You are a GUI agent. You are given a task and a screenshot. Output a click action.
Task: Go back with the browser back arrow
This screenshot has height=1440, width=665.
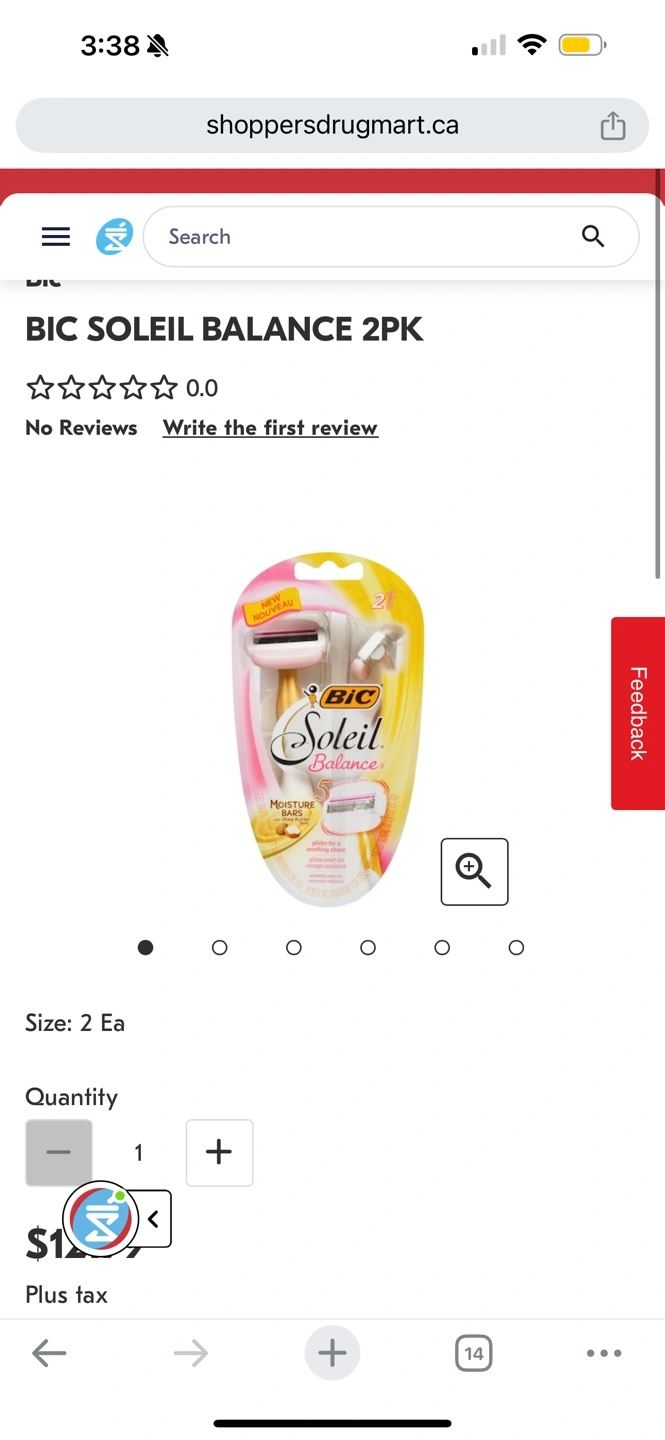(x=49, y=1354)
